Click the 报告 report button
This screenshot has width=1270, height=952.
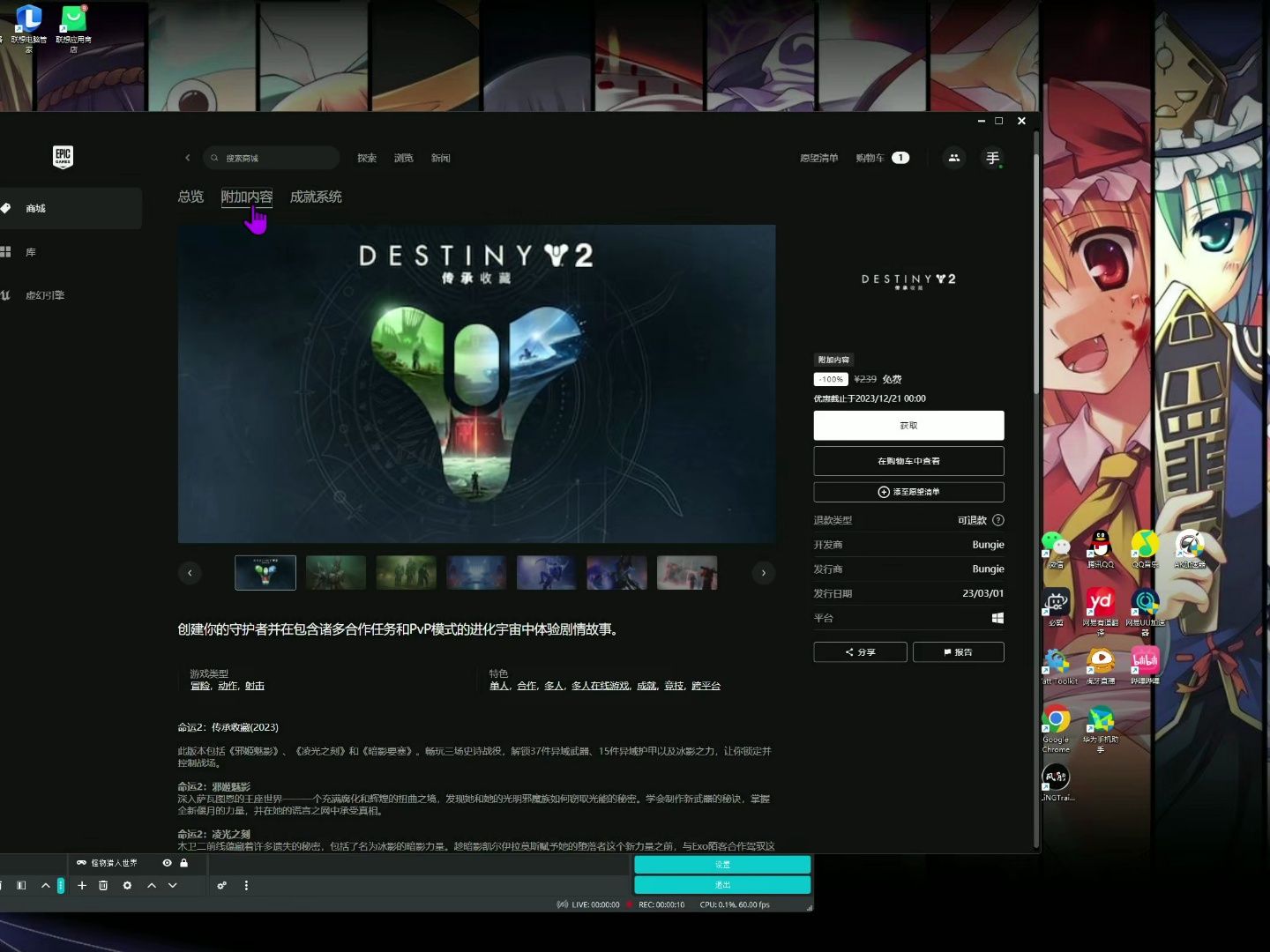pos(959,652)
